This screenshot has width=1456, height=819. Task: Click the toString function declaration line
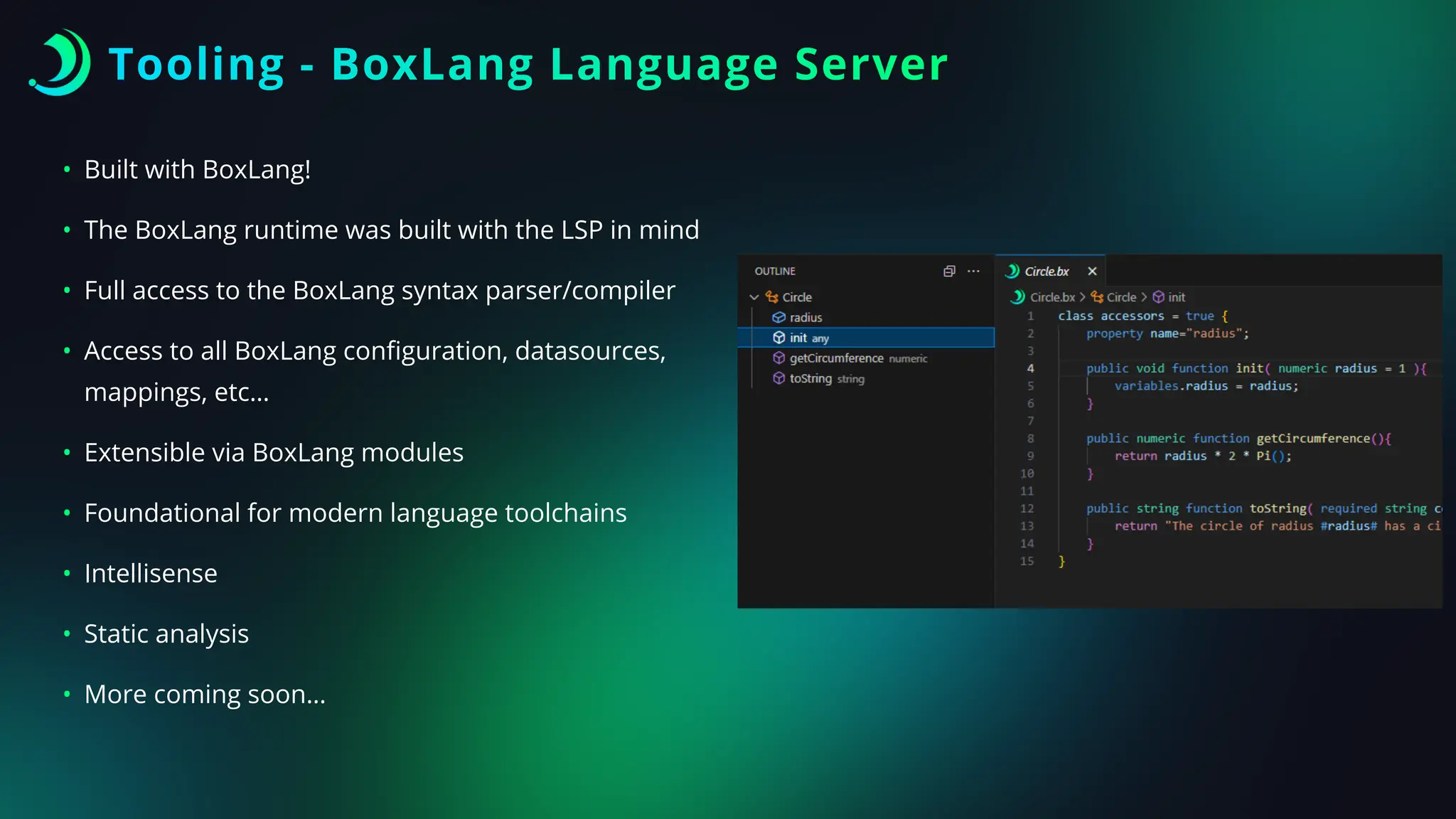pos(1264,508)
